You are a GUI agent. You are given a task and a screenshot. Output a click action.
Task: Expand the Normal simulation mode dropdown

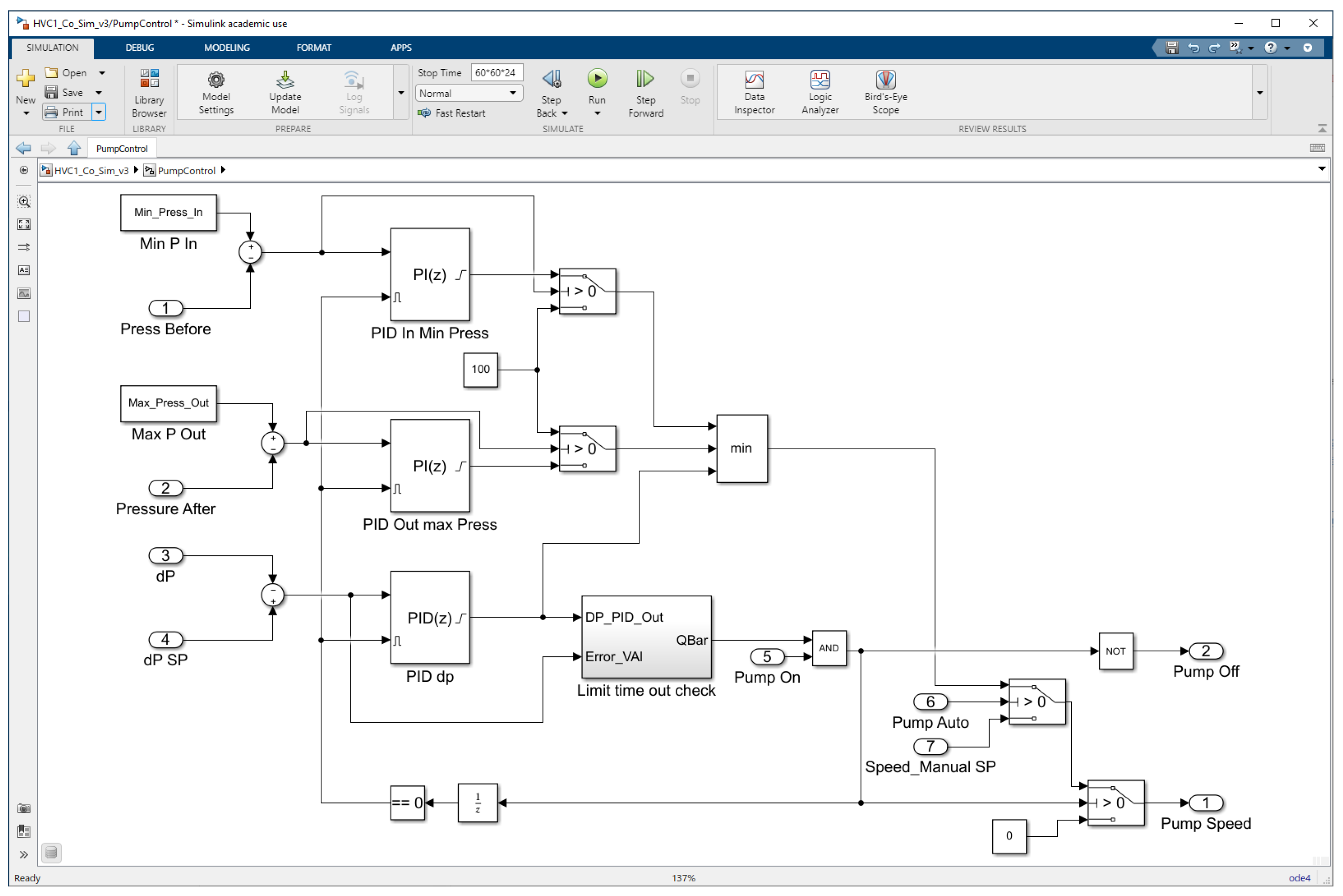(x=513, y=93)
